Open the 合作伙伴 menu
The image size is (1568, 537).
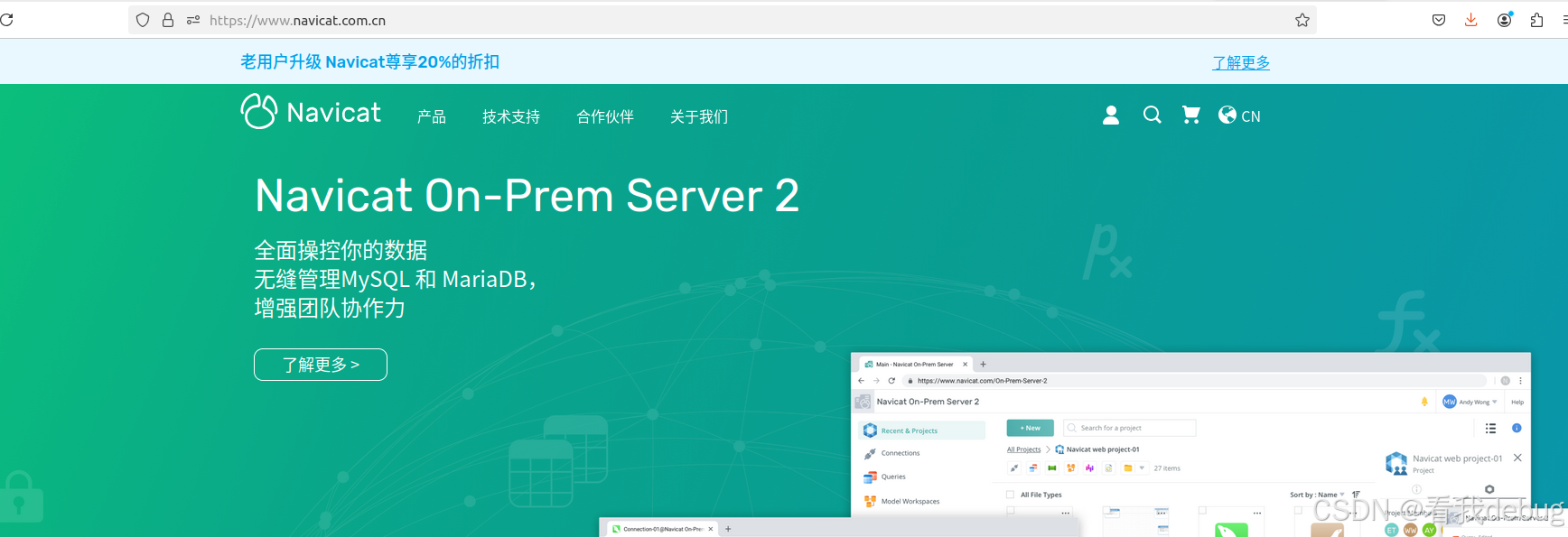coord(605,116)
